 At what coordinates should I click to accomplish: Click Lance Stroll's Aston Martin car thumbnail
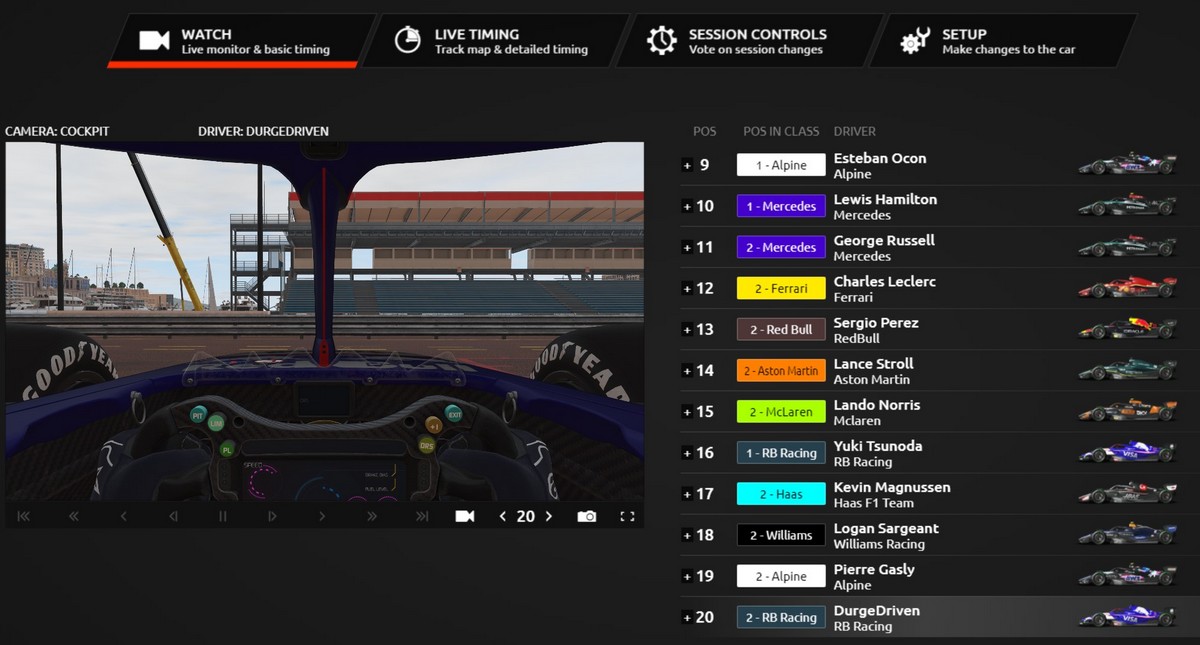(x=1127, y=370)
